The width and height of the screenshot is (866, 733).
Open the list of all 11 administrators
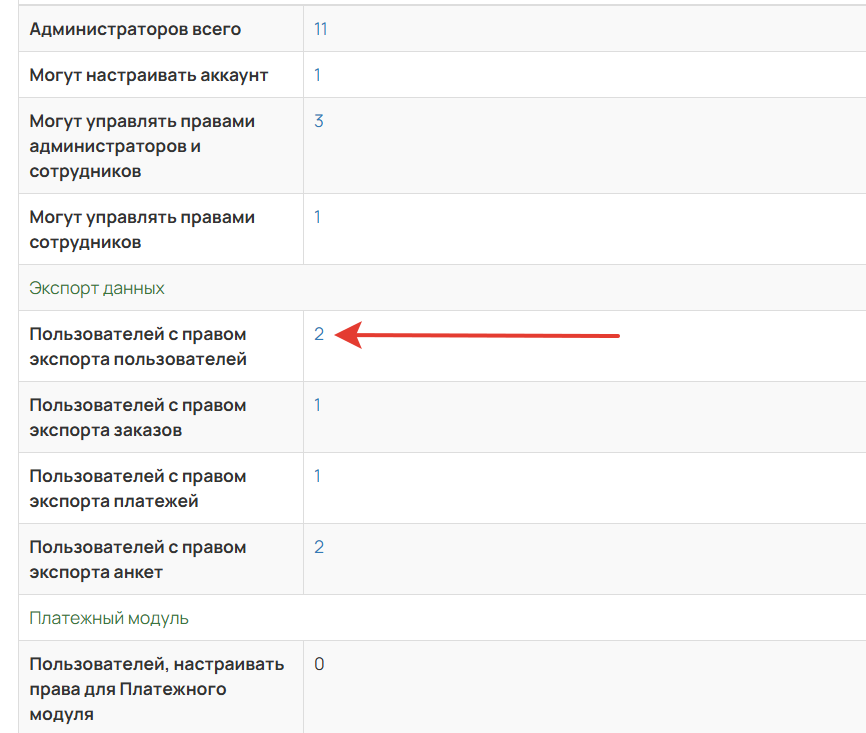click(318, 29)
